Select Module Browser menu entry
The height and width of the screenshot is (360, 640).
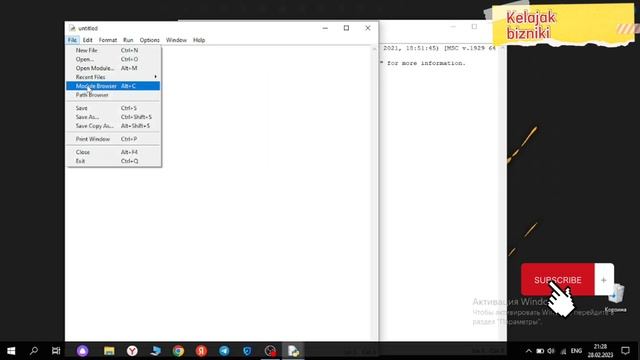(113, 86)
